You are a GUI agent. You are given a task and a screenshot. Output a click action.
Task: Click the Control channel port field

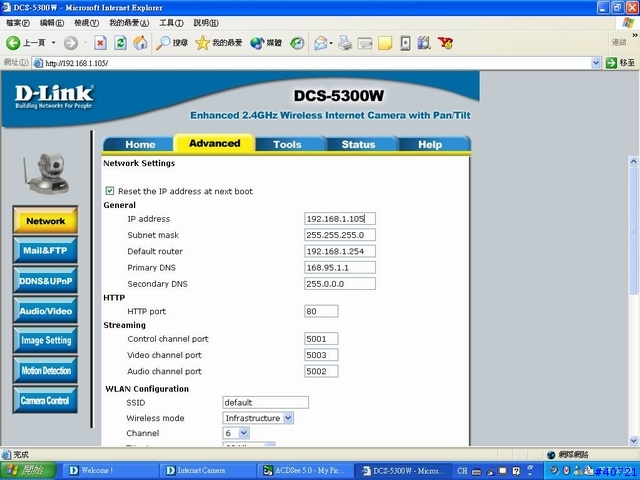321,338
